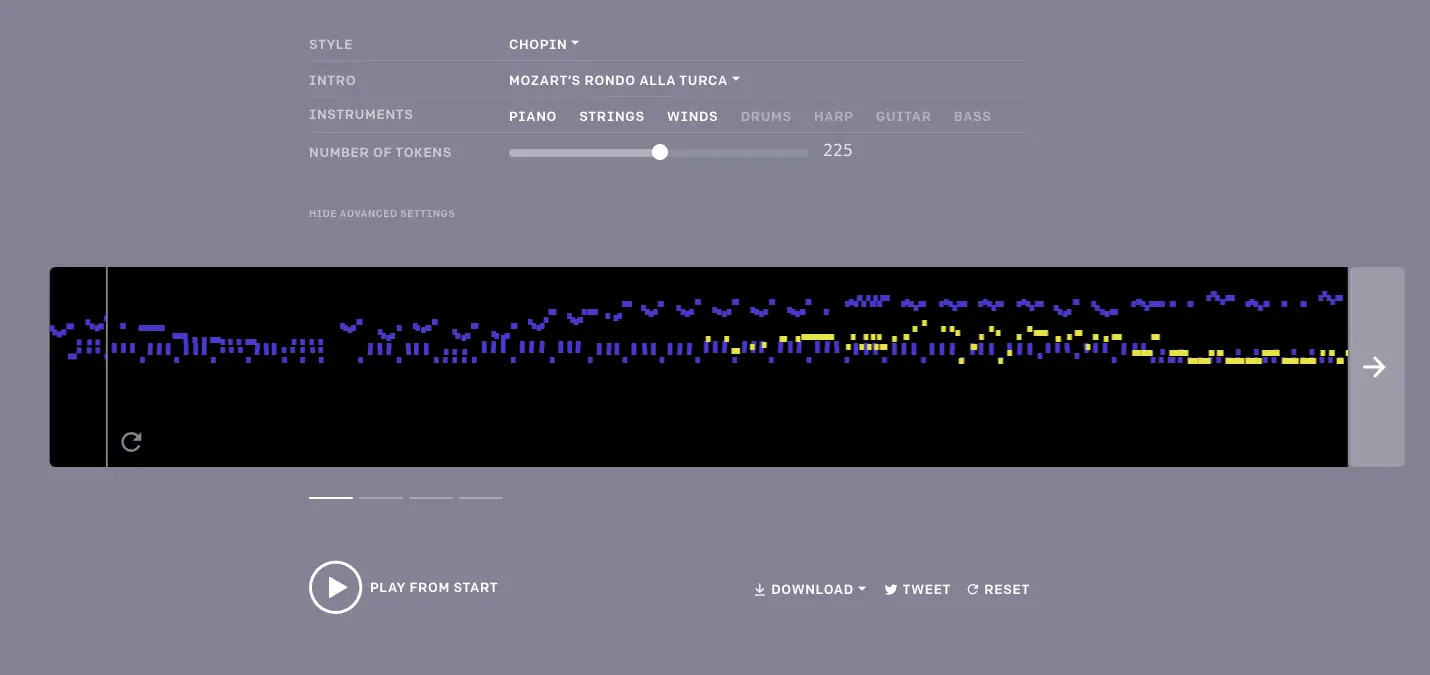Toggle the Strings instrument
This screenshot has height=675, width=1430.
tap(612, 117)
